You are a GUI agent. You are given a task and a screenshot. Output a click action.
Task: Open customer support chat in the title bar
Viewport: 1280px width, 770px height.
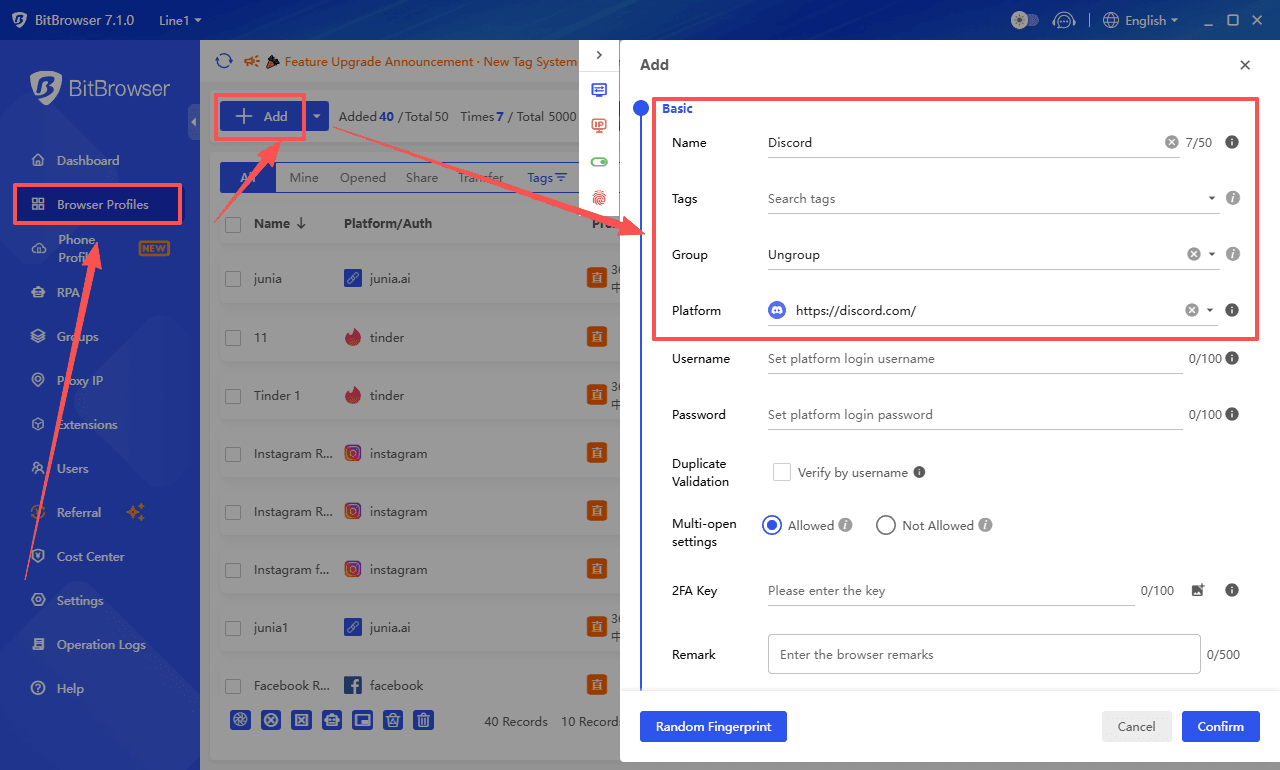click(x=1064, y=20)
